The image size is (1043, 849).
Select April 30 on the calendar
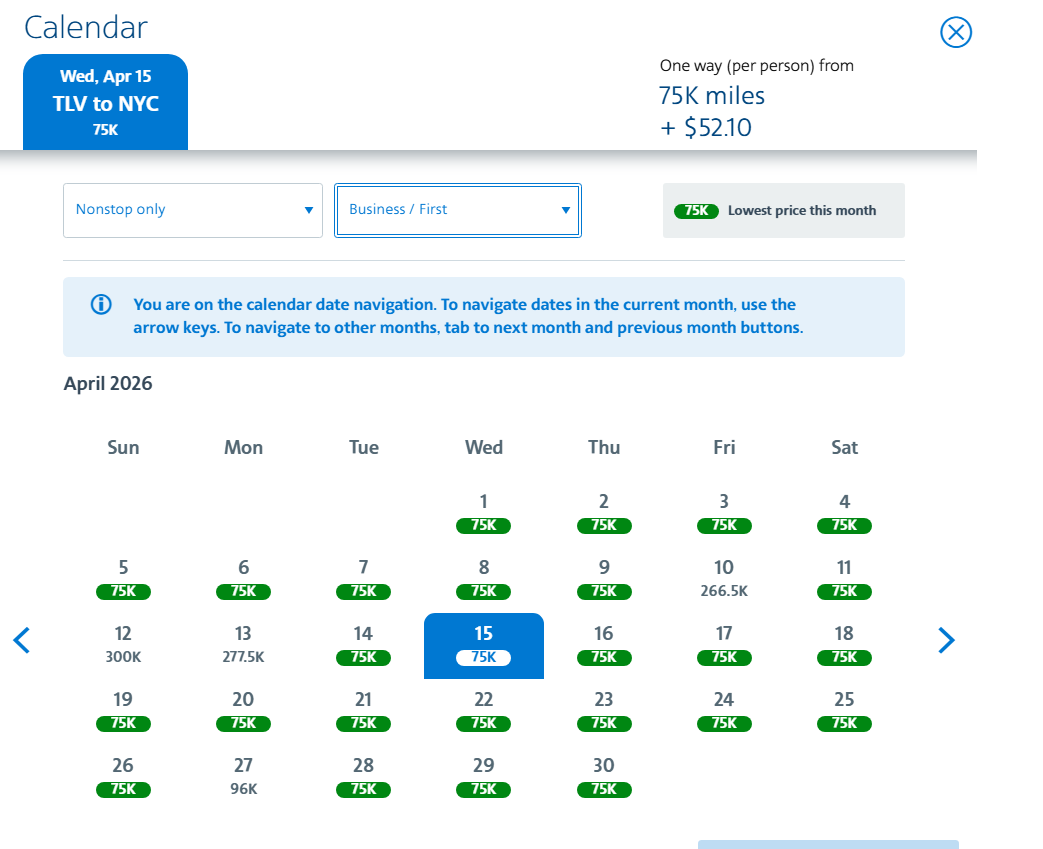604,776
